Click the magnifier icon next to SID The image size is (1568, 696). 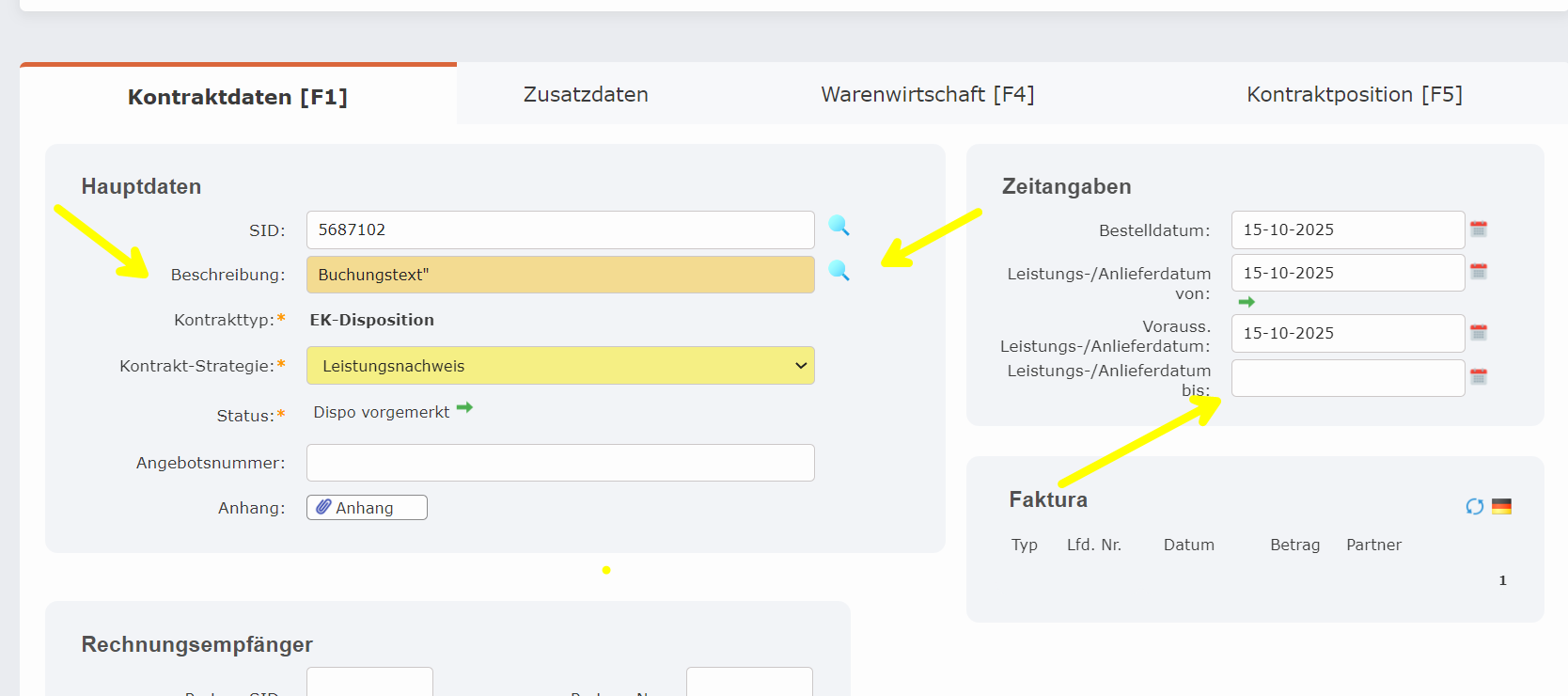(839, 226)
